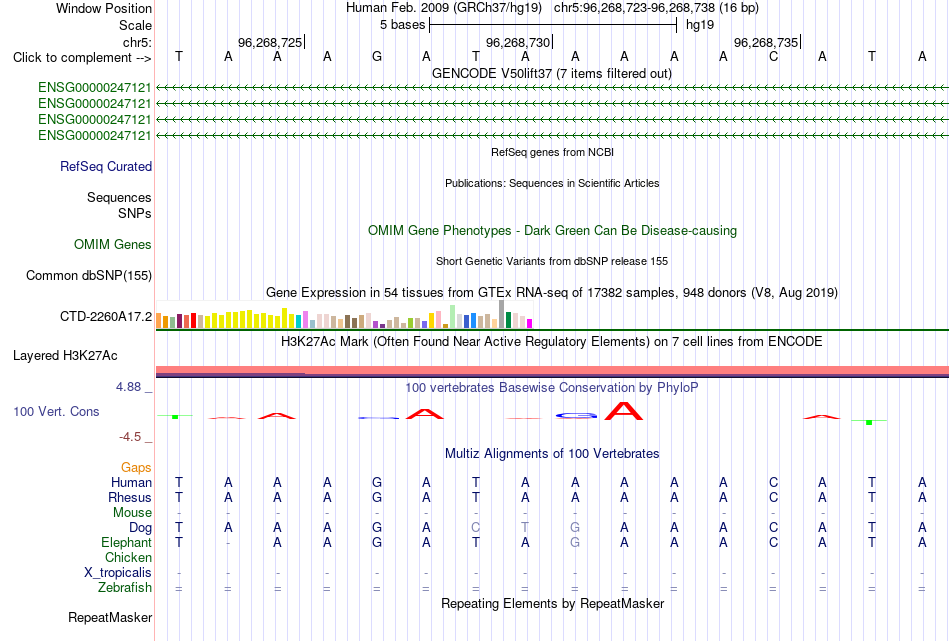Screen dimensions: 950x641
Task: Click the light T base in Dog row
Action: click(525, 528)
